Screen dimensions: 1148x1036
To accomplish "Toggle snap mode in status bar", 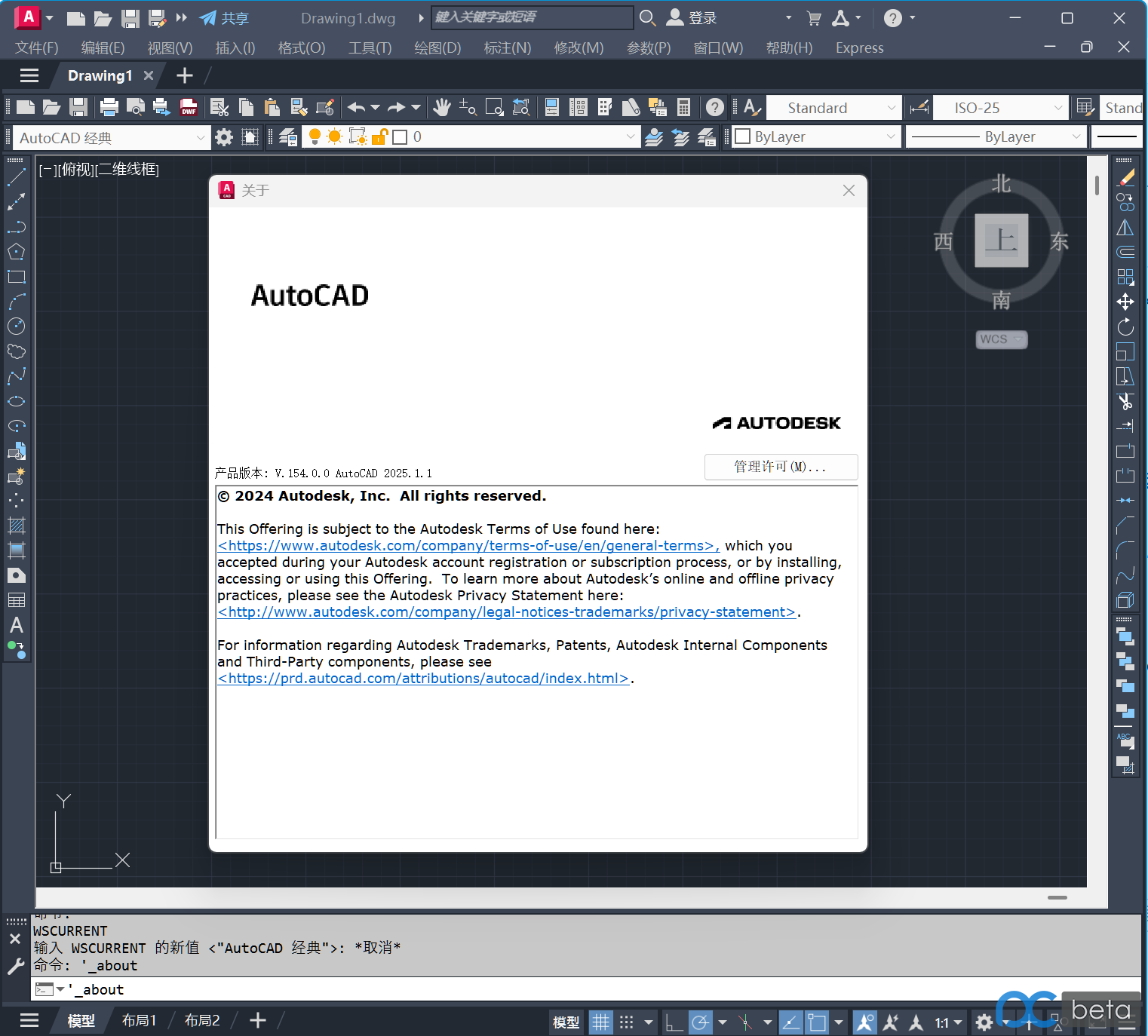I will coord(627,1022).
